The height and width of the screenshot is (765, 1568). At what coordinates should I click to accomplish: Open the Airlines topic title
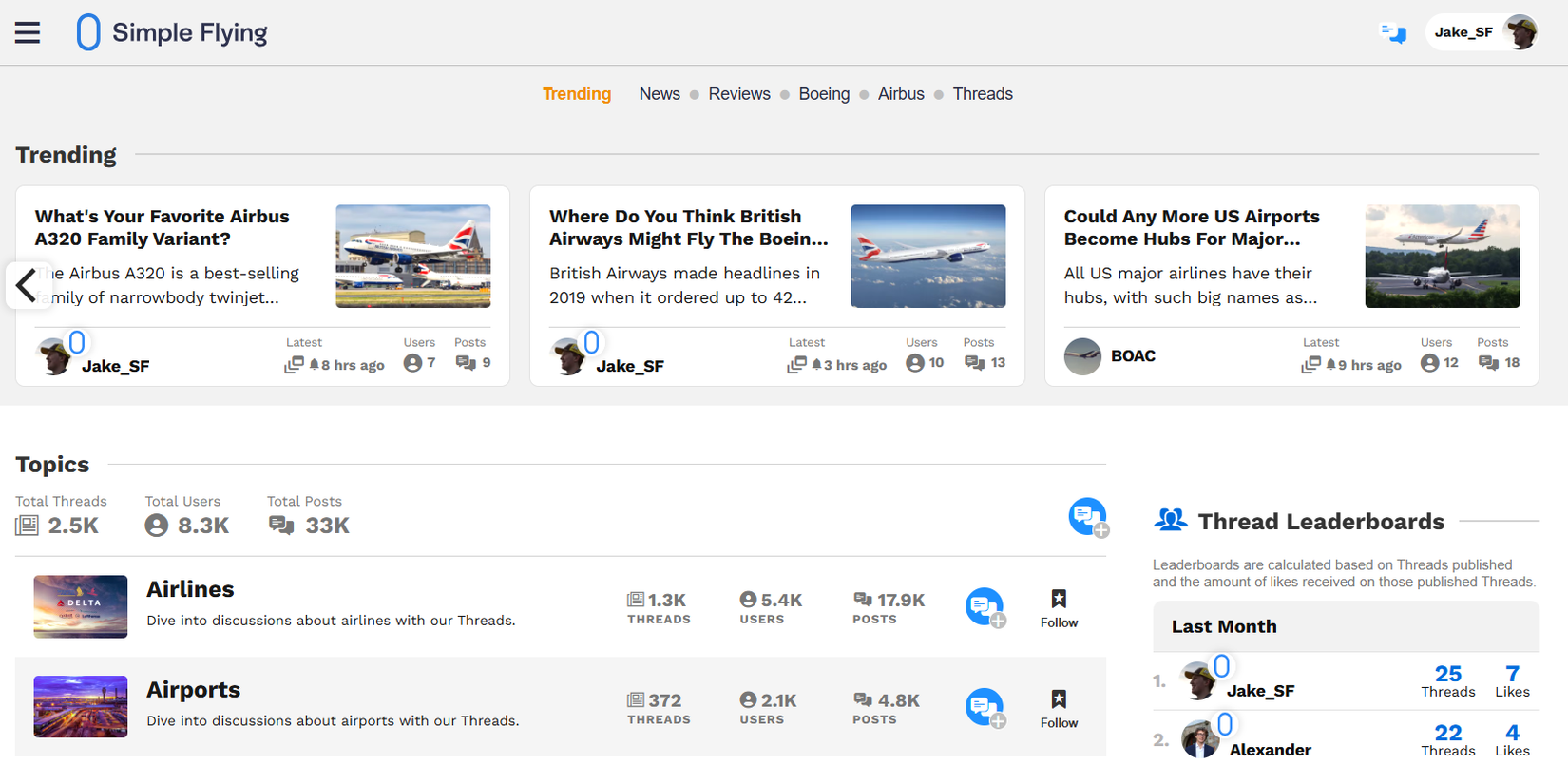pyautogui.click(x=190, y=589)
